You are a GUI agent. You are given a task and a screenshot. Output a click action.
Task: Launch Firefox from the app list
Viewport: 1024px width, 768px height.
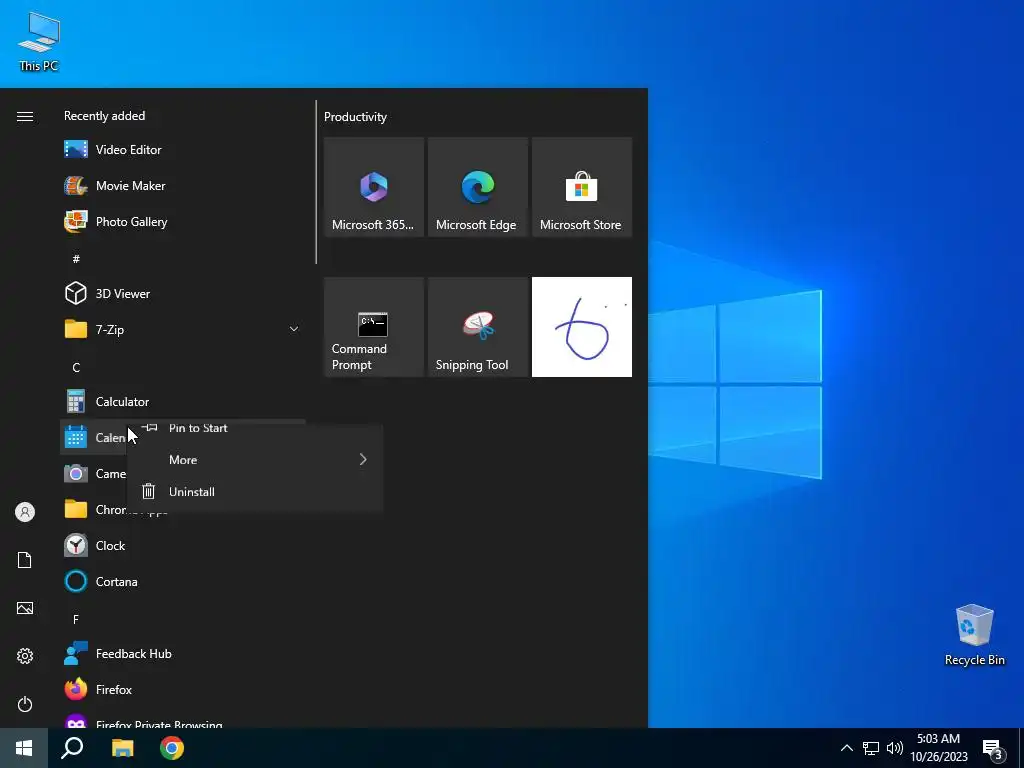coord(183,690)
